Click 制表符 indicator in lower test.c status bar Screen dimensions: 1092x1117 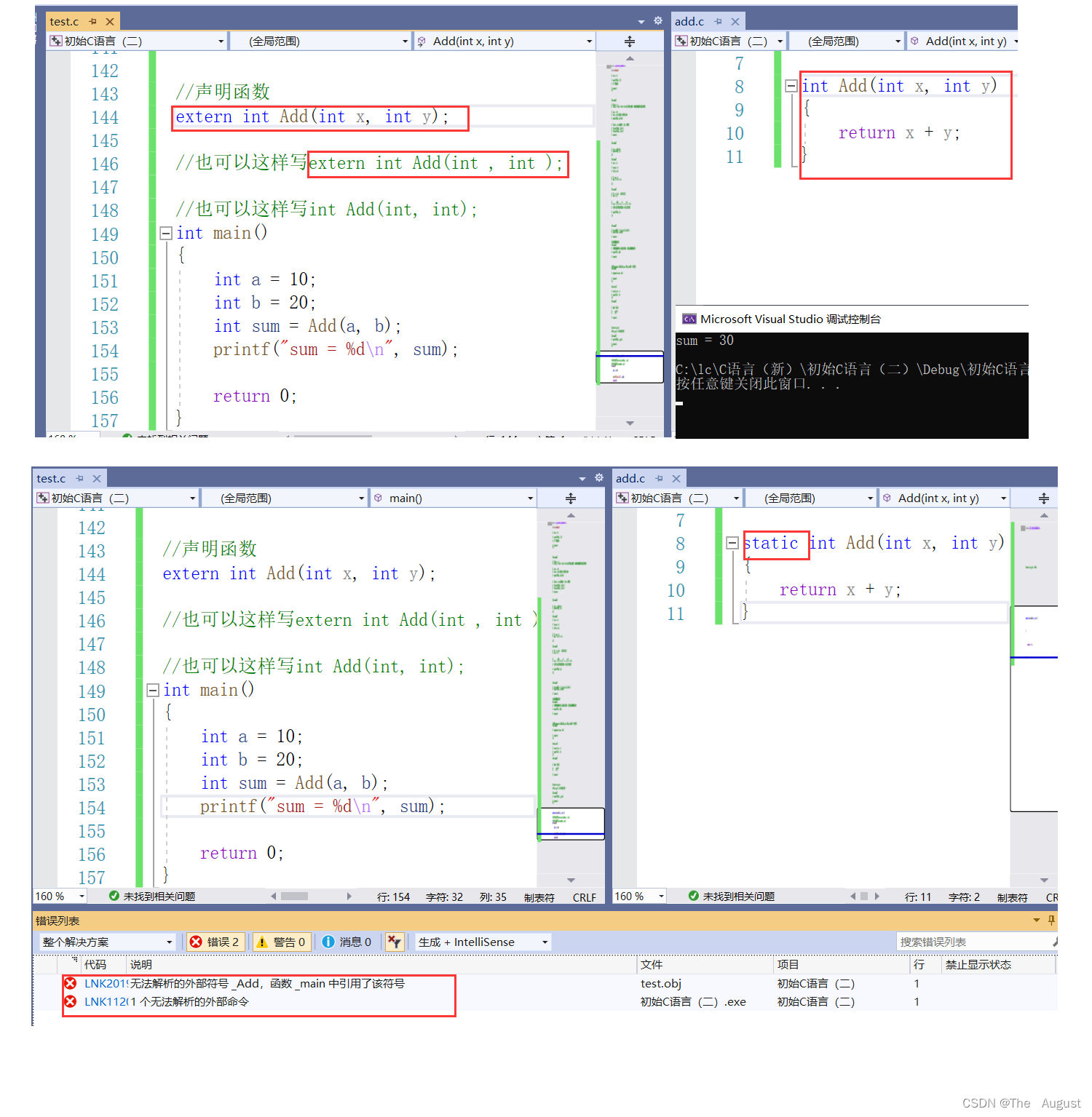(x=539, y=897)
